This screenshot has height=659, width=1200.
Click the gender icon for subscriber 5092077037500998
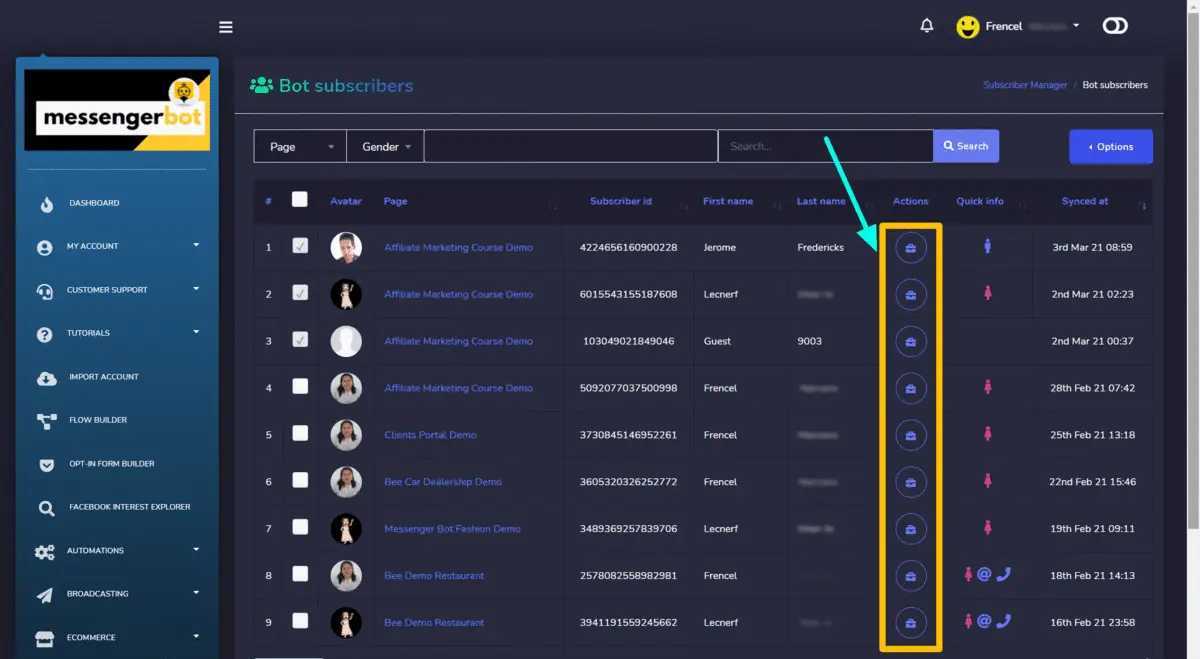[x=988, y=386]
